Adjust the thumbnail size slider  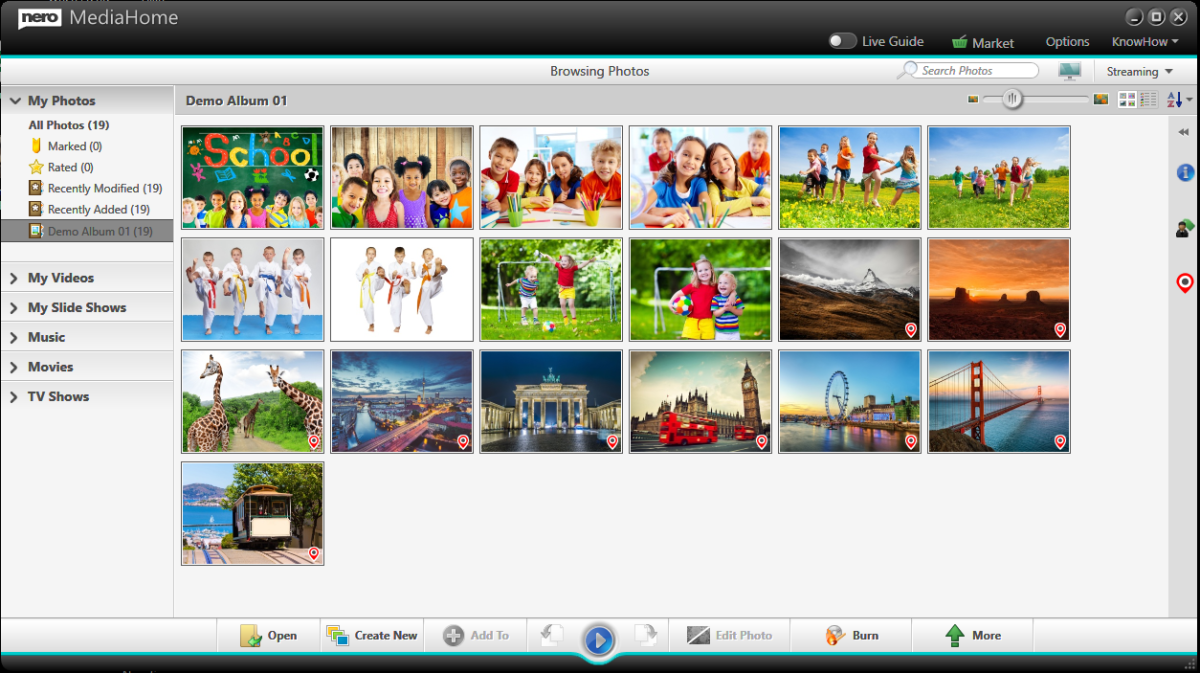[x=1011, y=99]
